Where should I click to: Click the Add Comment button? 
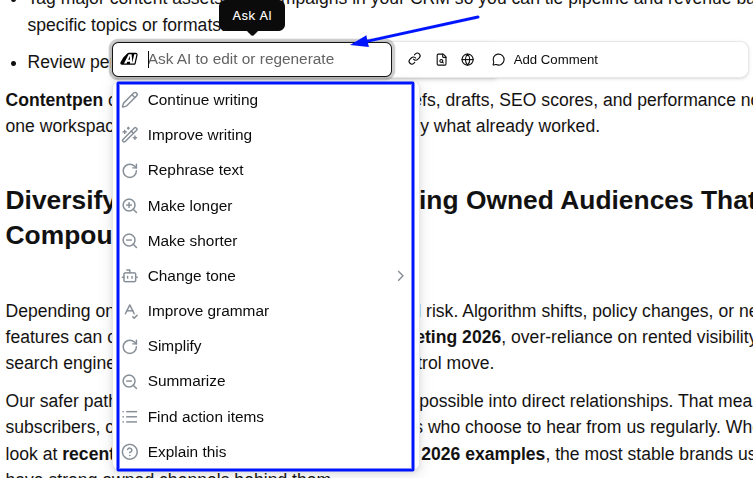[545, 60]
